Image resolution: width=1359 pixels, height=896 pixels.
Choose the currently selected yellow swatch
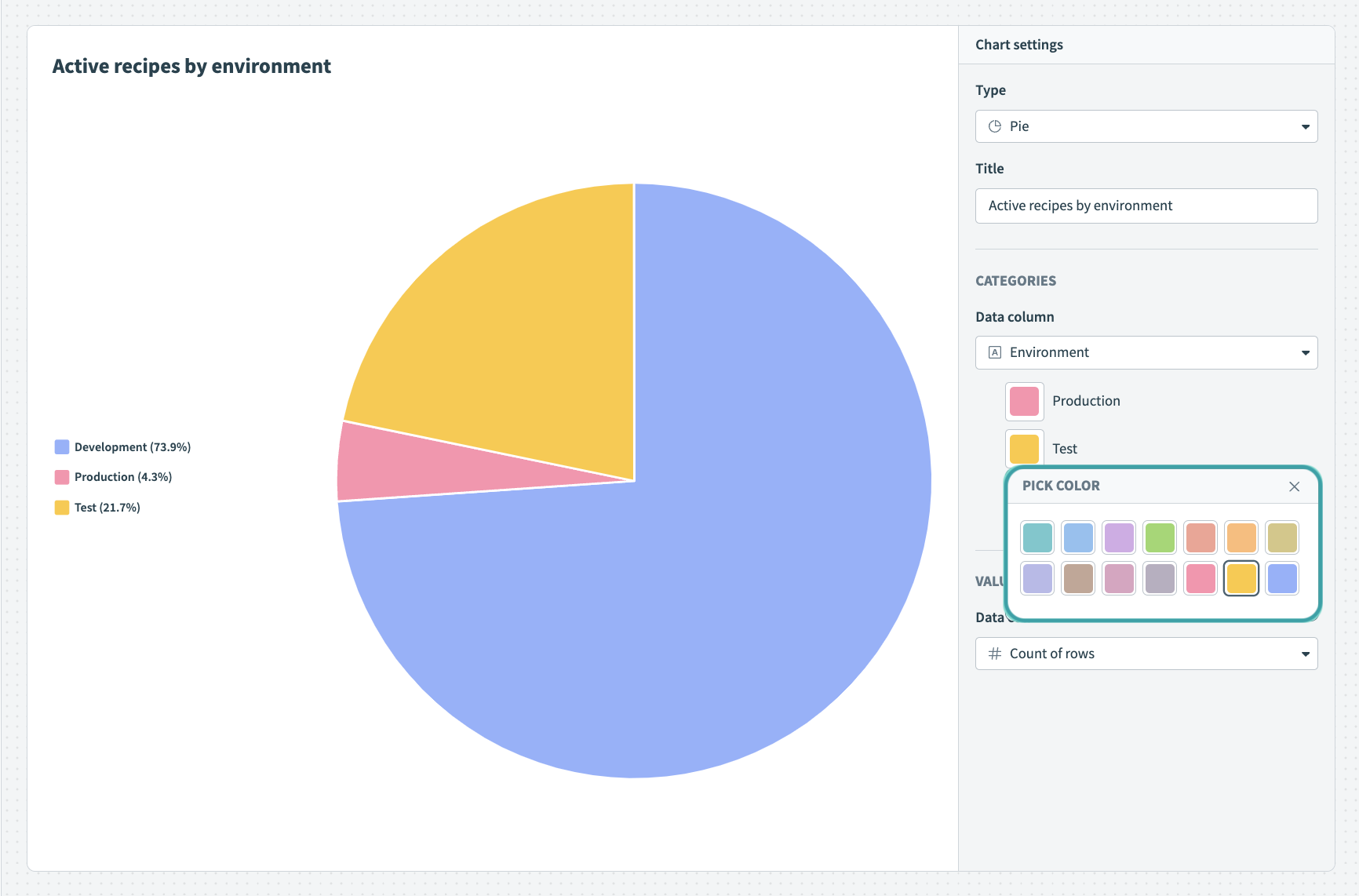(1241, 579)
